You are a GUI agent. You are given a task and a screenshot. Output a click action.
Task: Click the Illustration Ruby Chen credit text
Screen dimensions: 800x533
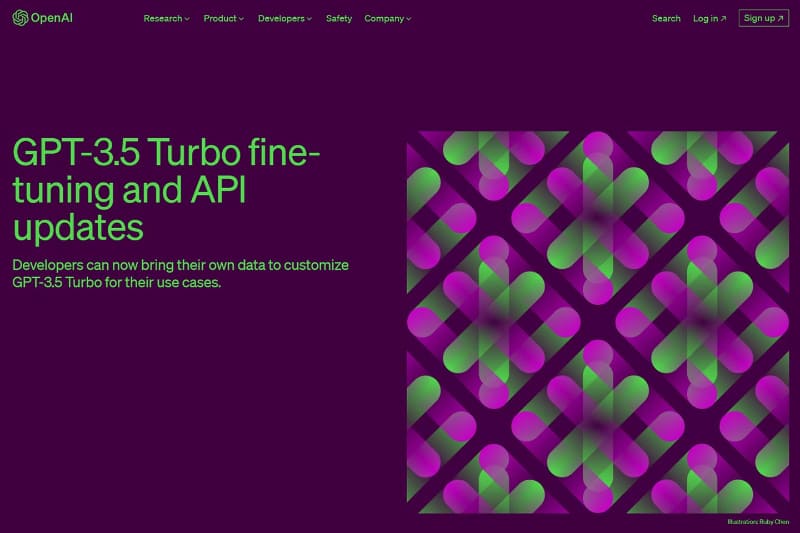click(758, 522)
